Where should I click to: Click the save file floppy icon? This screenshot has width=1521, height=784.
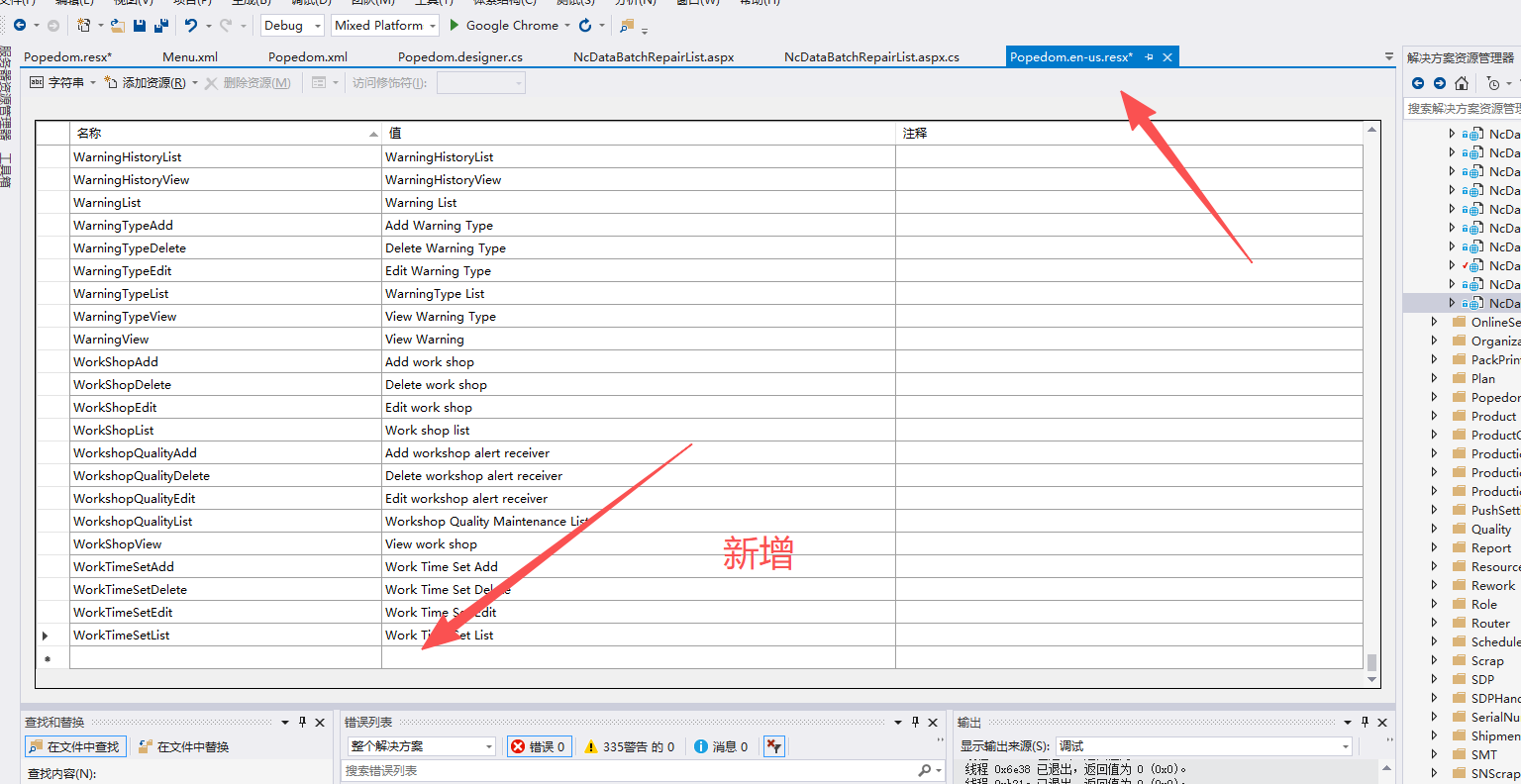pyautogui.click(x=140, y=25)
